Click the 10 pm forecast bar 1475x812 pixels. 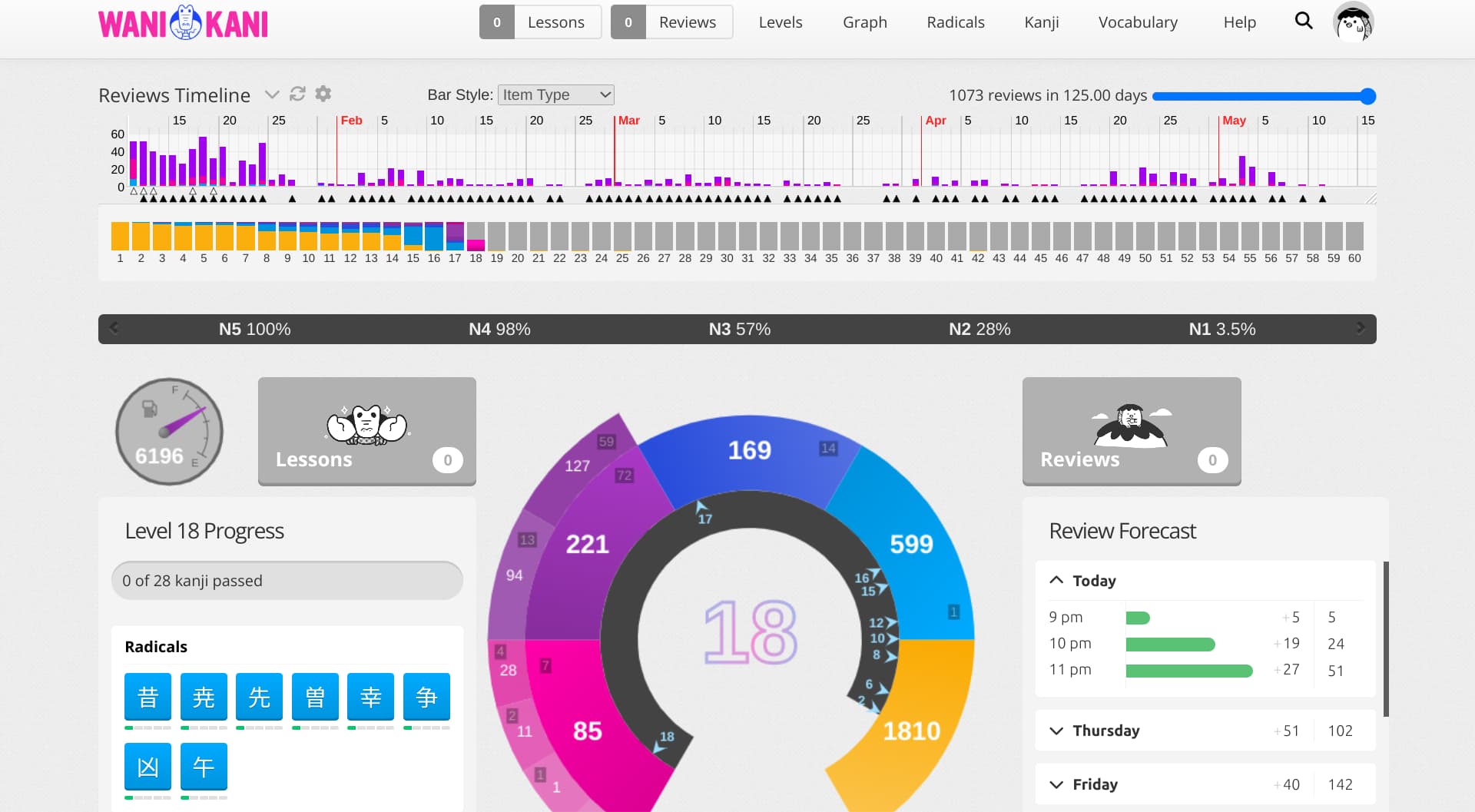click(1170, 644)
